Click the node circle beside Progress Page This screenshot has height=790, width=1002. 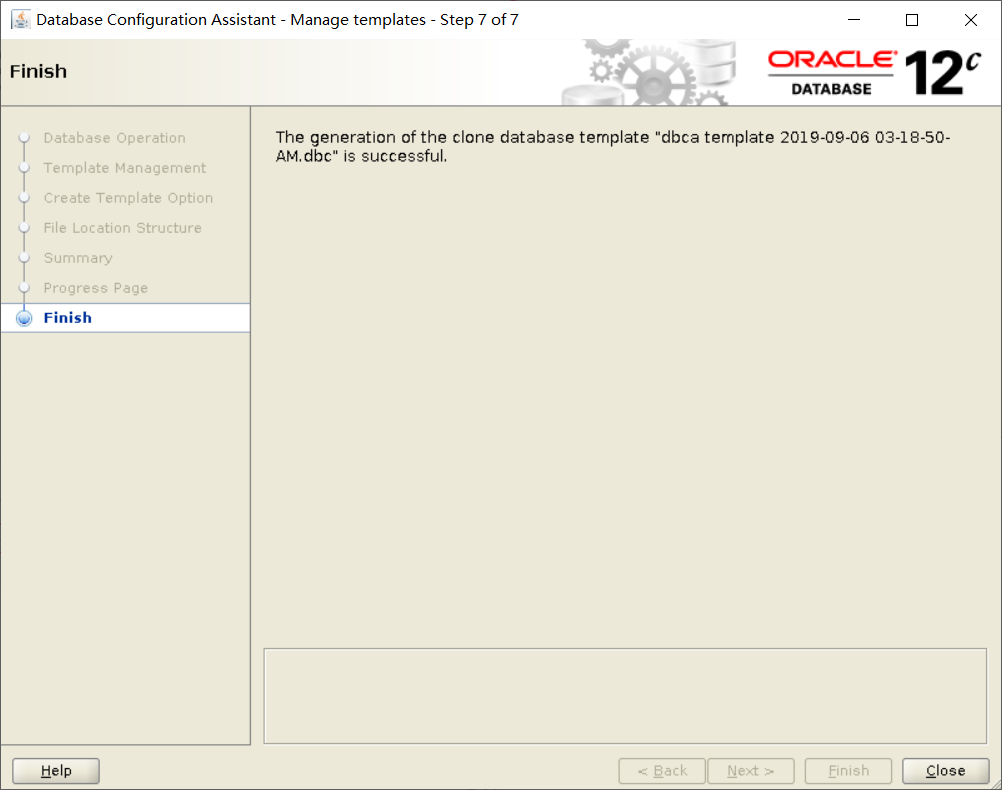coord(24,288)
